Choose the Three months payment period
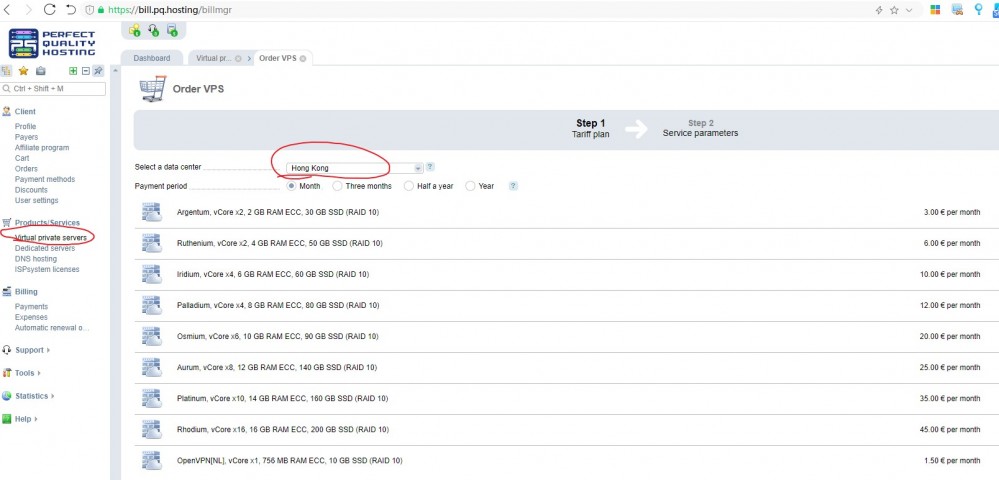999x480 pixels. click(x=338, y=186)
